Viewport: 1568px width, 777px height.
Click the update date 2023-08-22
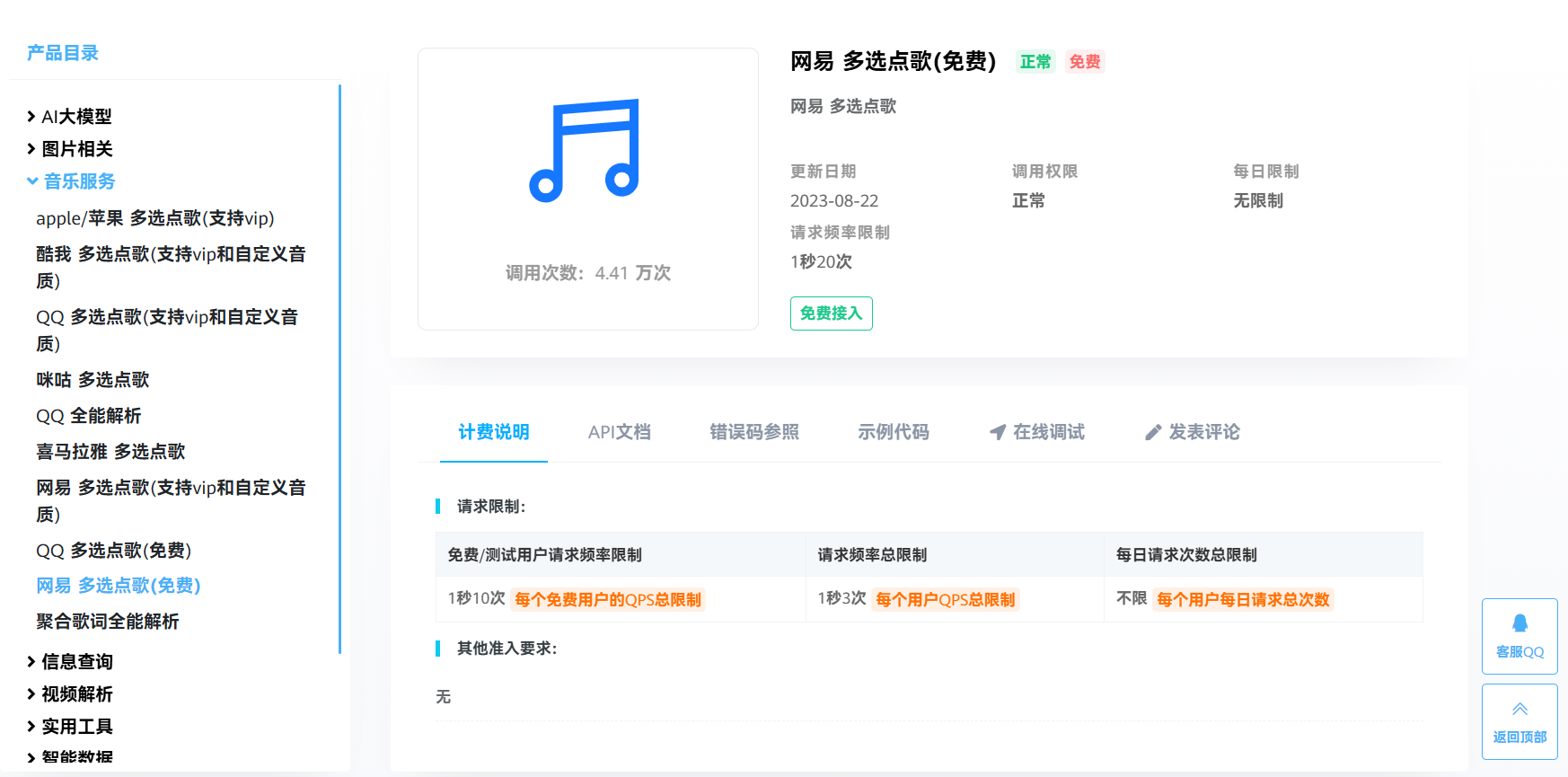click(x=834, y=201)
